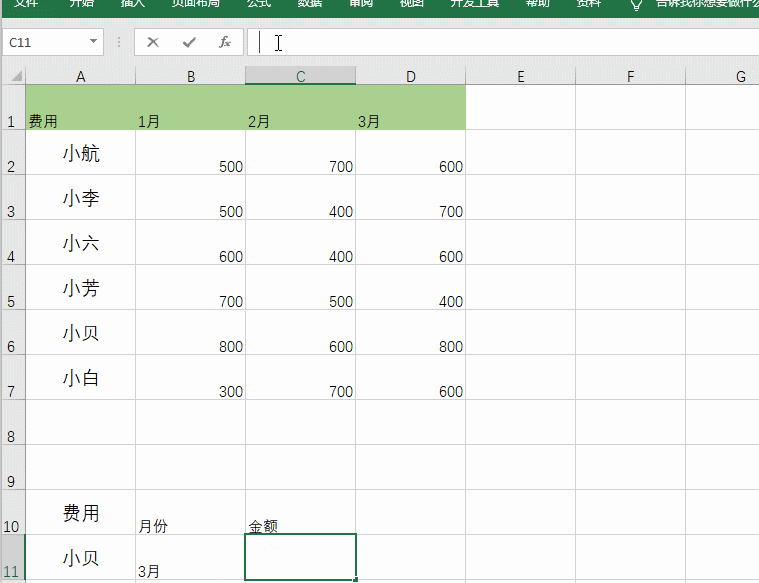Click cell with 800 in 1月 column

pos(190,332)
